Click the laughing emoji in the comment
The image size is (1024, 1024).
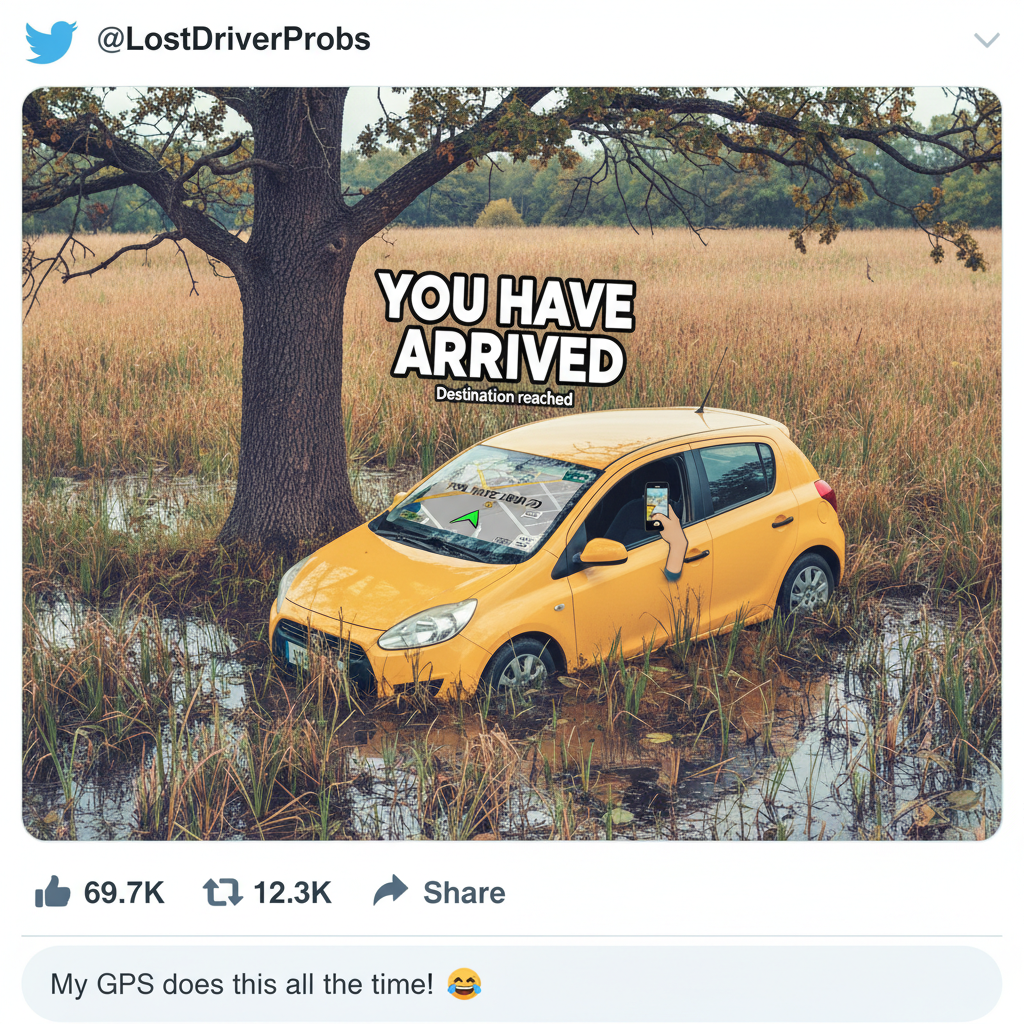click(x=464, y=984)
